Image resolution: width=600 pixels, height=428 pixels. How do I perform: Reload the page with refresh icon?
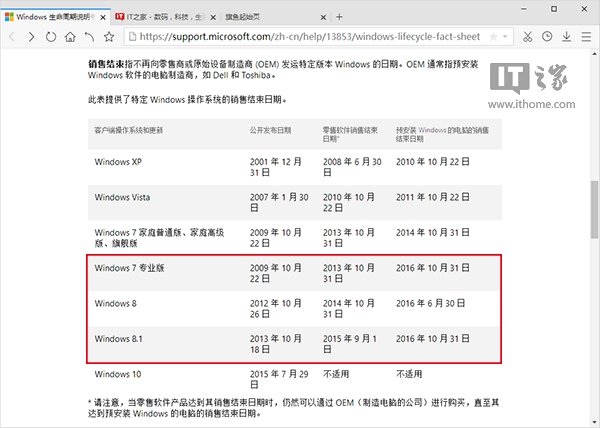(51, 37)
